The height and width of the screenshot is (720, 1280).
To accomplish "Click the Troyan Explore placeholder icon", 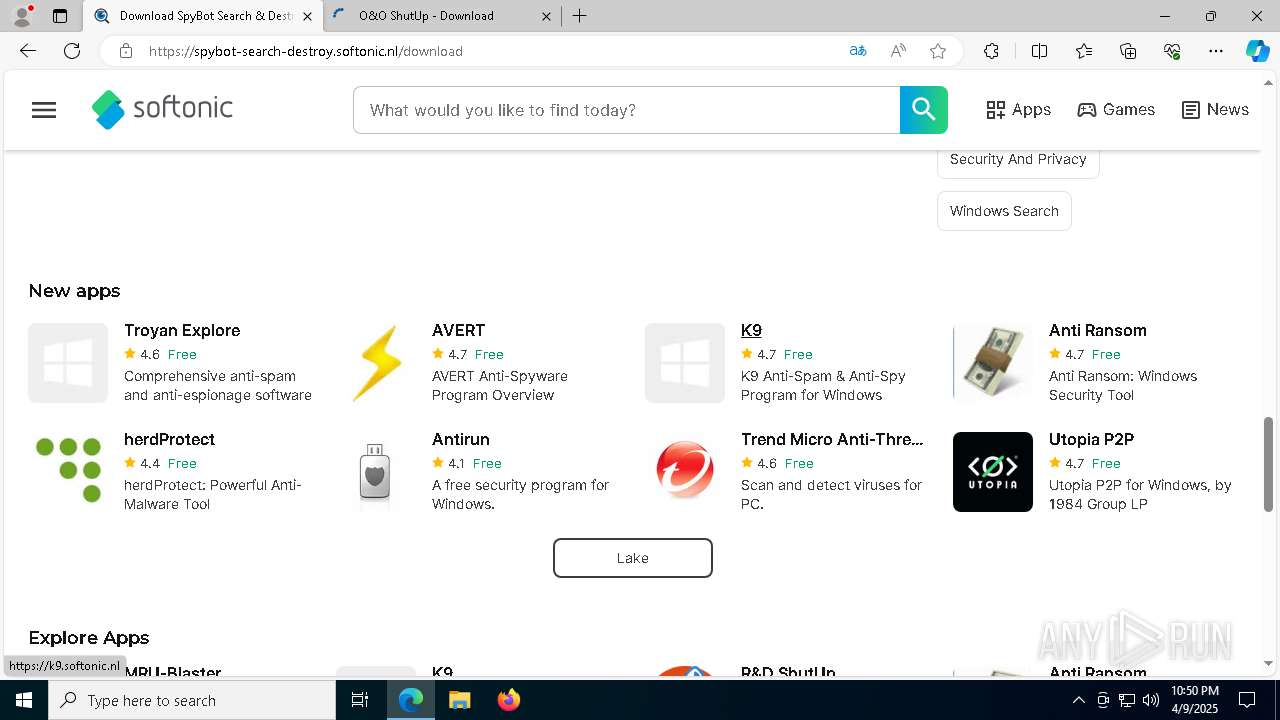I will (68, 363).
